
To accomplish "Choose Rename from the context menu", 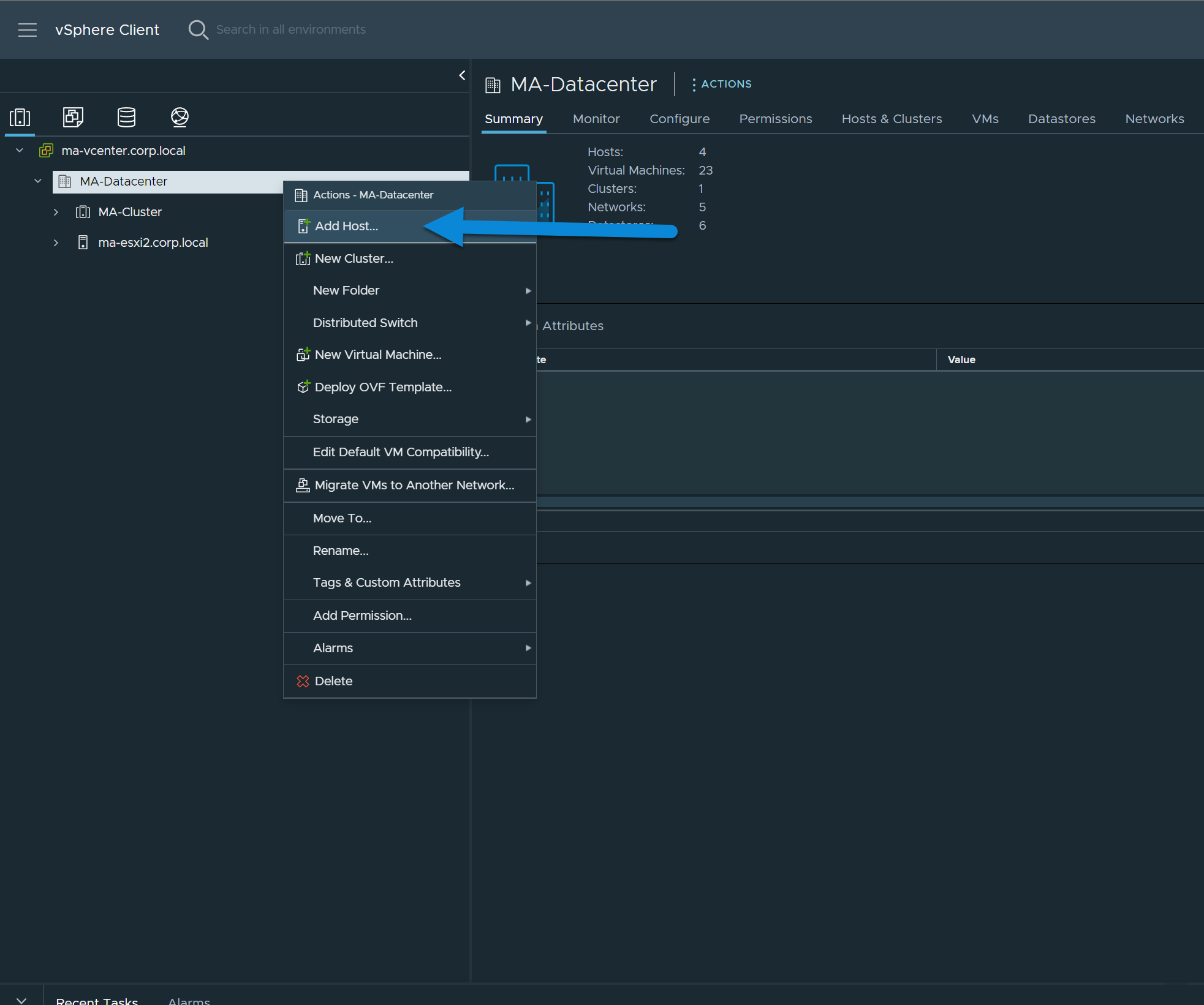I will coord(410,551).
